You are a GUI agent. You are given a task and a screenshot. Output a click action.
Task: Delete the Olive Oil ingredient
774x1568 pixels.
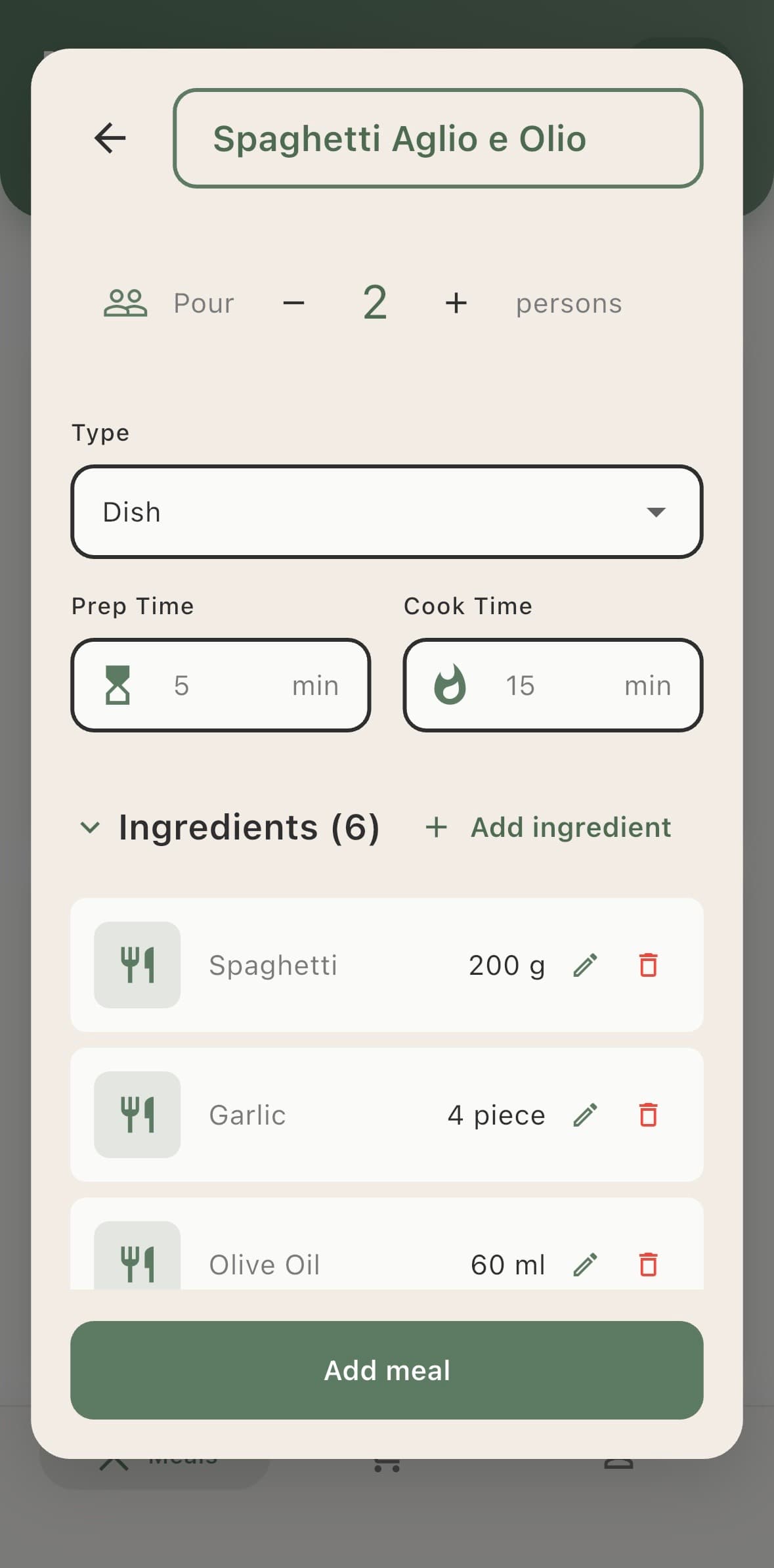(x=648, y=1264)
